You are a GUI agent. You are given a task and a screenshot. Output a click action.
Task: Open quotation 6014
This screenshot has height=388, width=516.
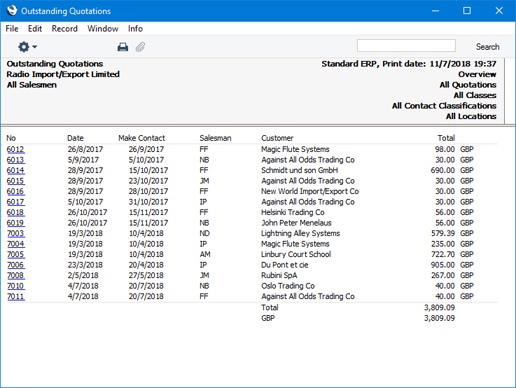[x=15, y=170]
